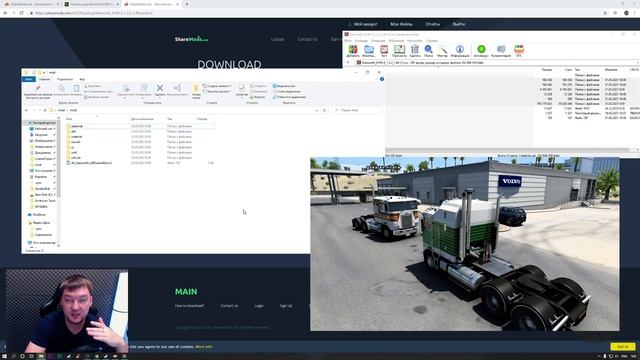Open WinRAR's Help menu
The width and height of the screenshot is (640, 360).
[431, 41]
